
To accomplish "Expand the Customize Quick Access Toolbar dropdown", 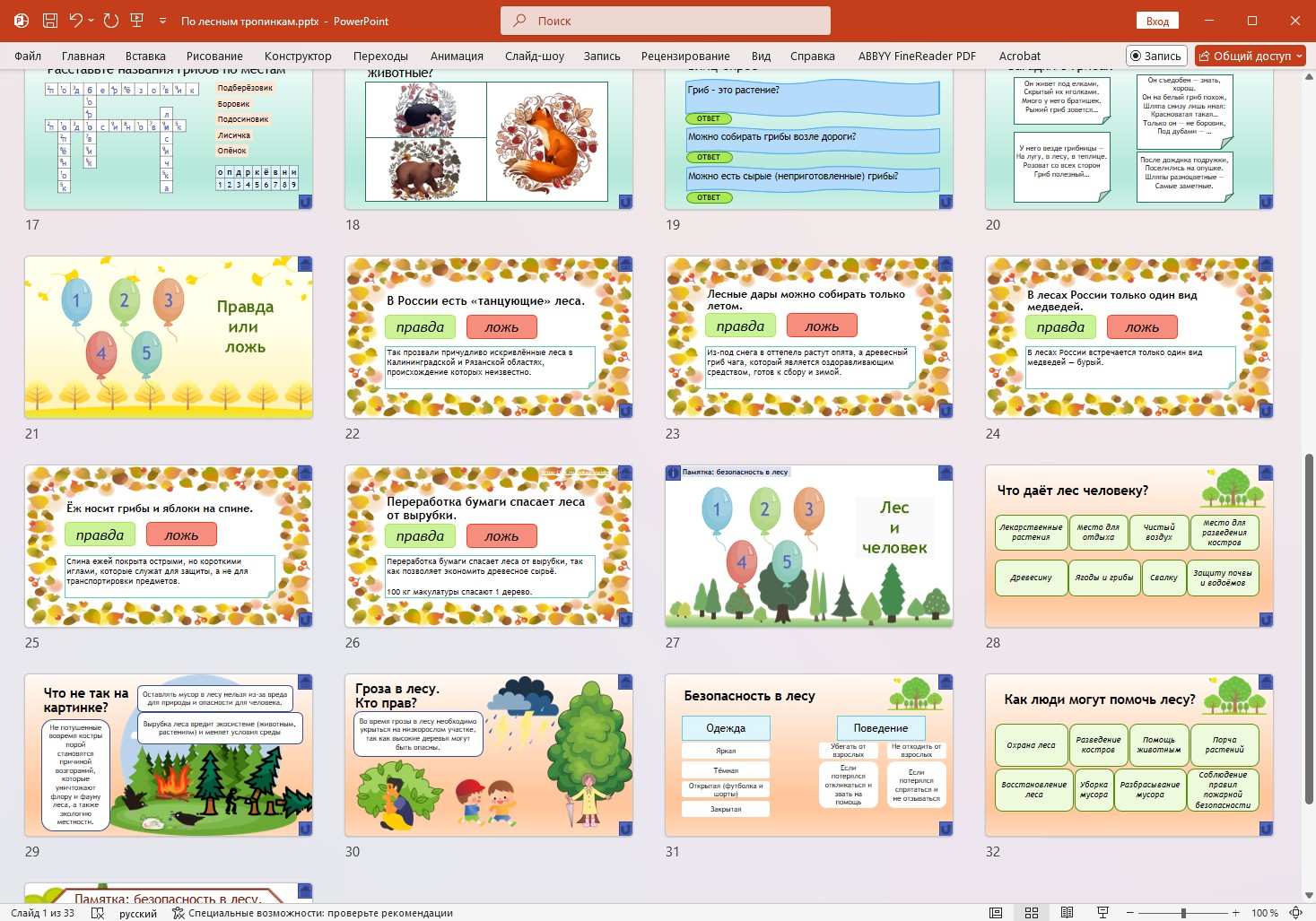I will 162,21.
